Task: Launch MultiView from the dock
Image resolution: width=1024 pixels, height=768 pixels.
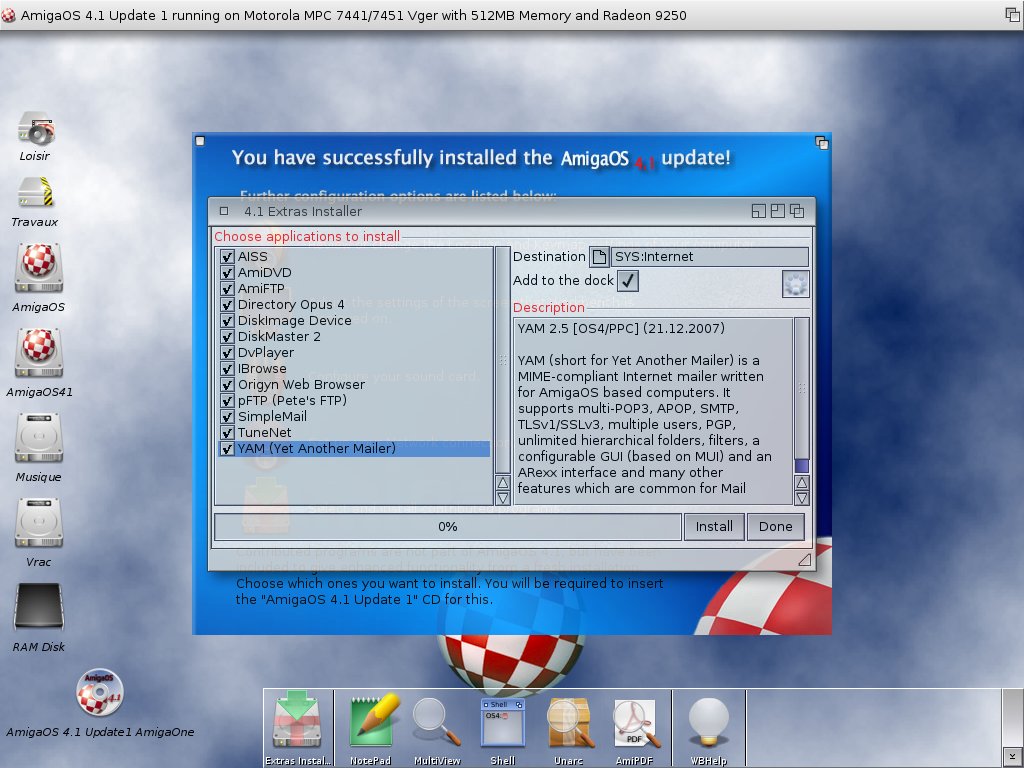Action: coord(437,724)
